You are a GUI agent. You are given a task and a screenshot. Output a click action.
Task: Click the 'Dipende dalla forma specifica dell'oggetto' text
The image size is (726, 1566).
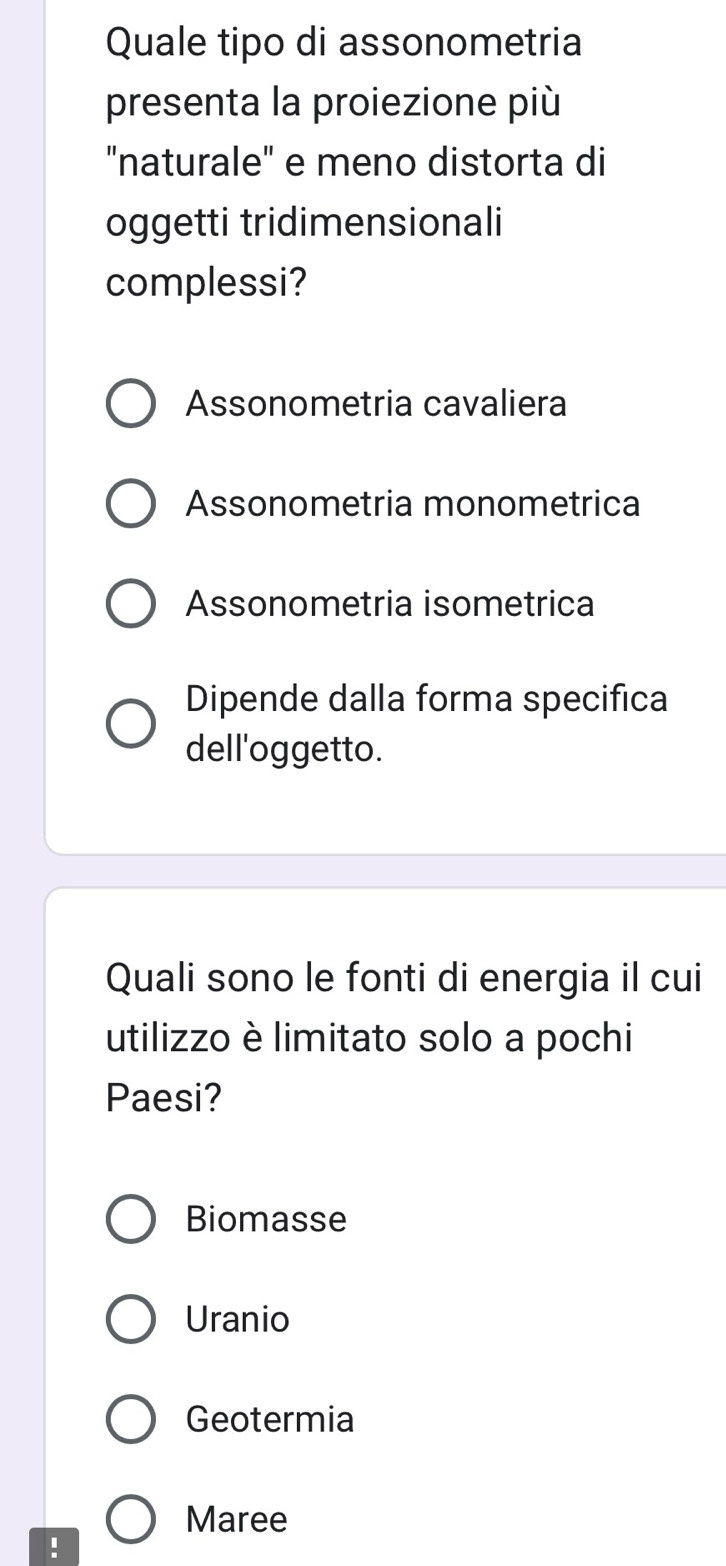[x=426, y=723]
